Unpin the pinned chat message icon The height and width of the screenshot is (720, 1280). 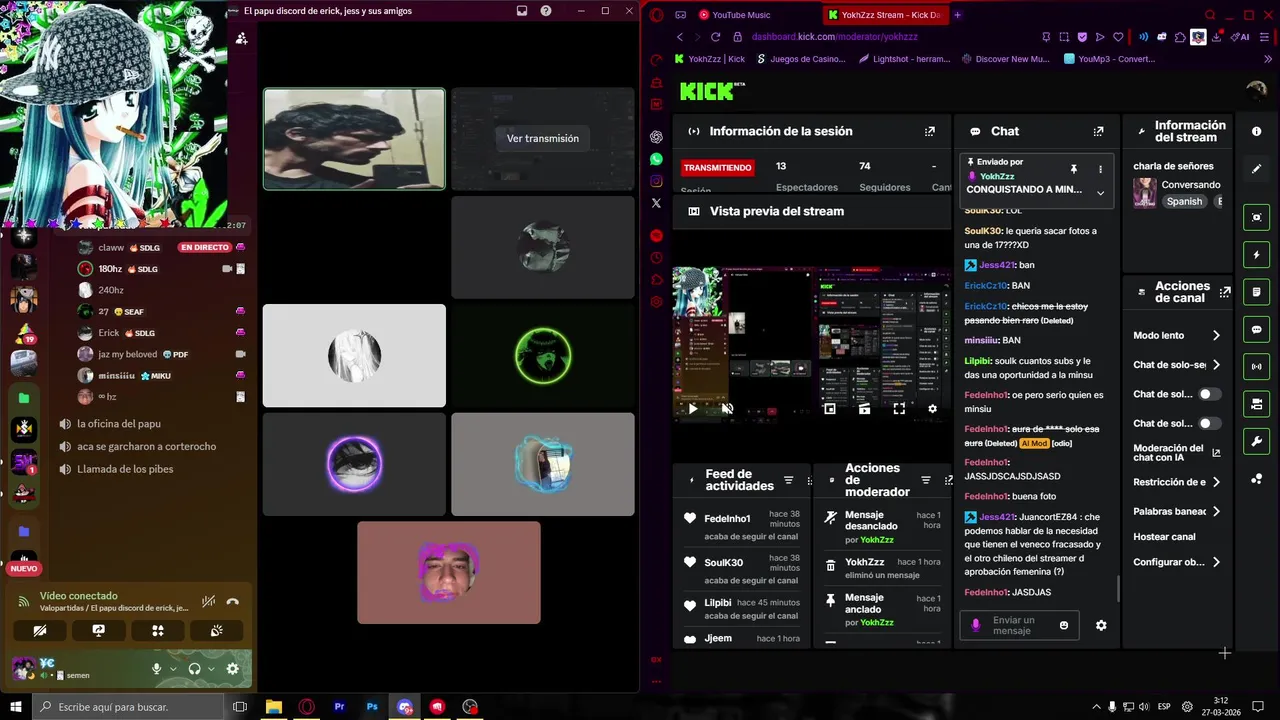click(x=1074, y=169)
